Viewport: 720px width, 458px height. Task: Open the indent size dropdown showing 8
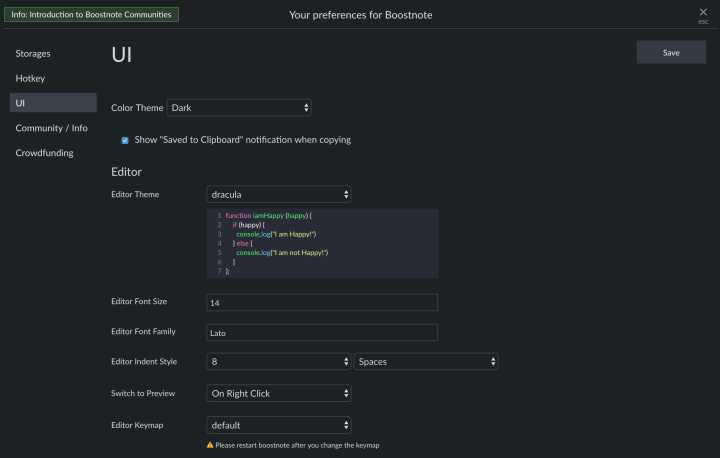coord(279,362)
